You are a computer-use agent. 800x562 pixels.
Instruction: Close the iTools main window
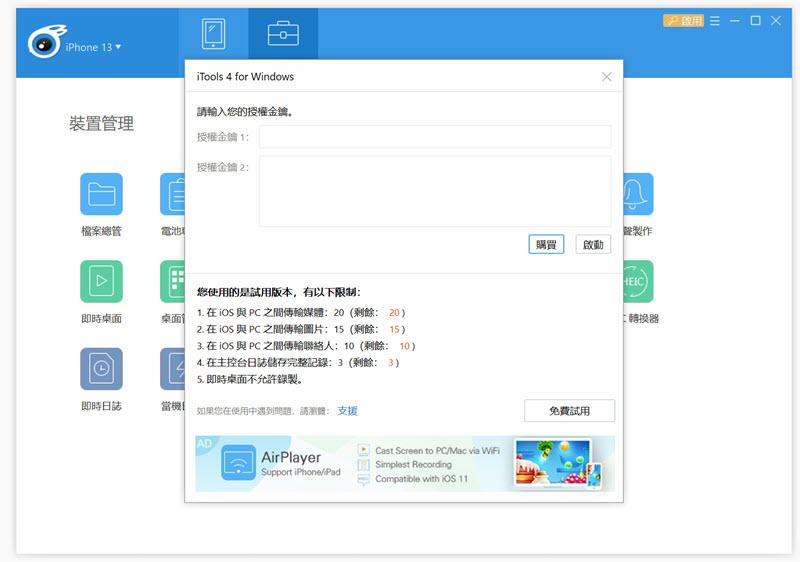776,20
